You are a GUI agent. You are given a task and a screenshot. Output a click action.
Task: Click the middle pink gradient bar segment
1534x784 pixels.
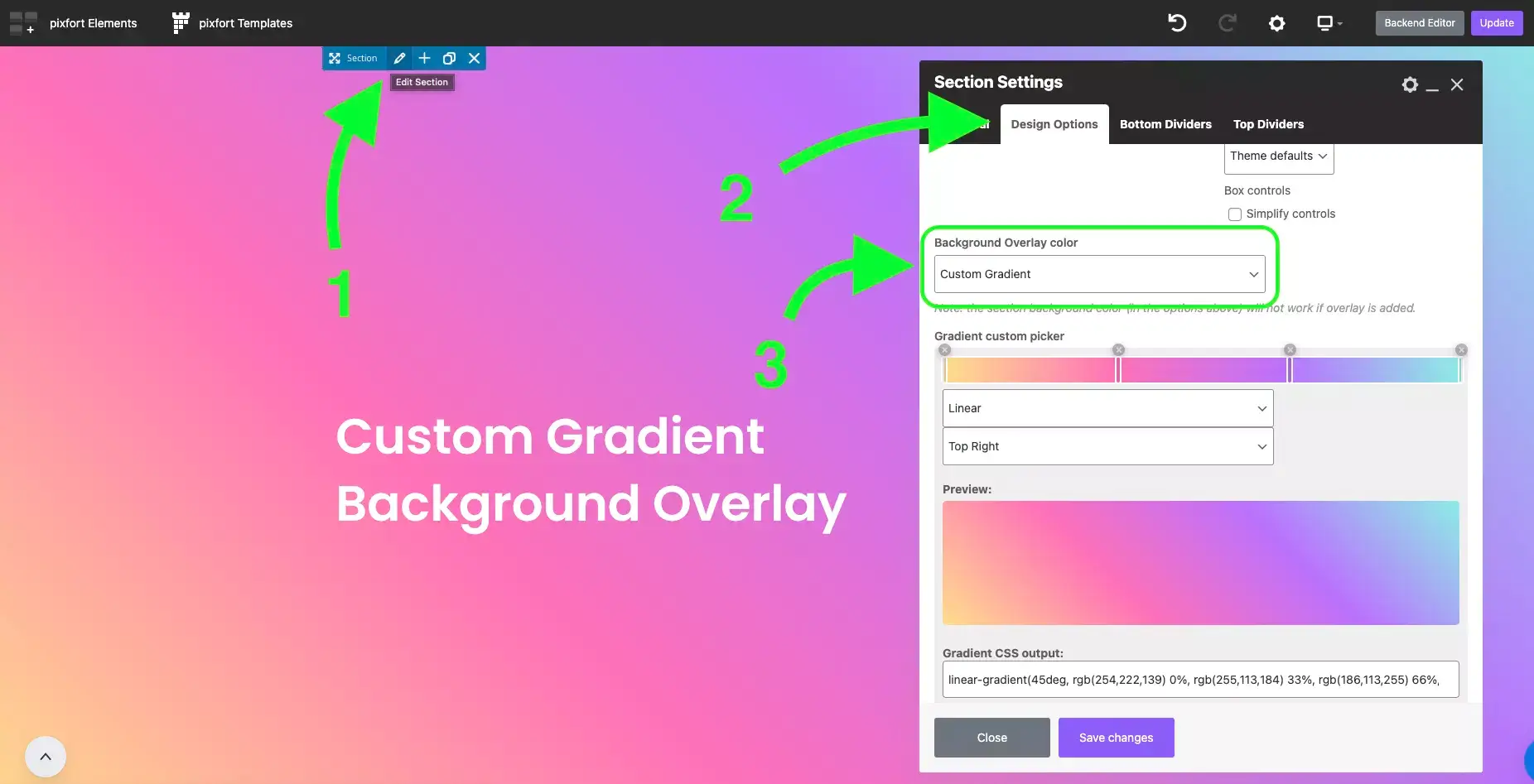click(x=1203, y=370)
